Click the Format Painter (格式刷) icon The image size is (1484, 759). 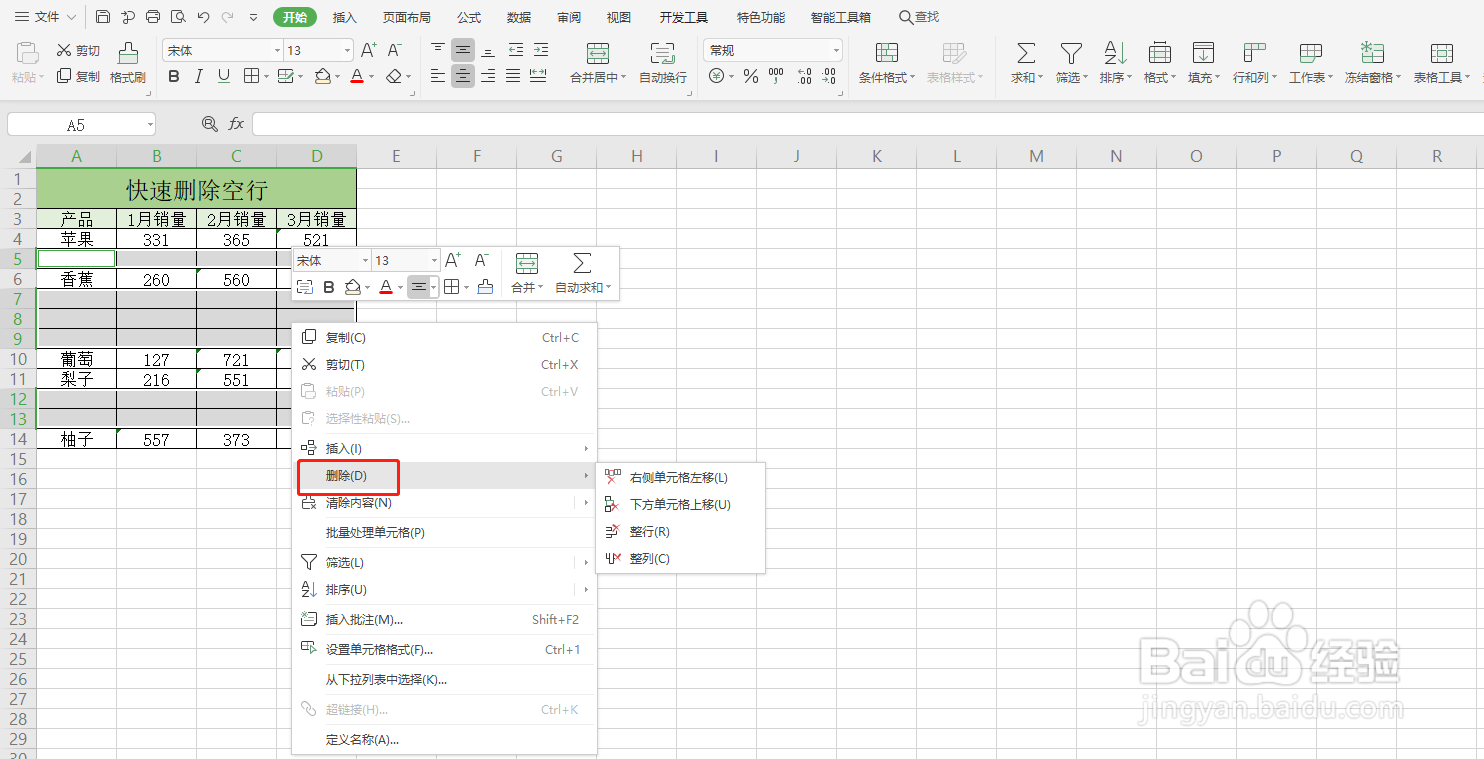[x=128, y=54]
